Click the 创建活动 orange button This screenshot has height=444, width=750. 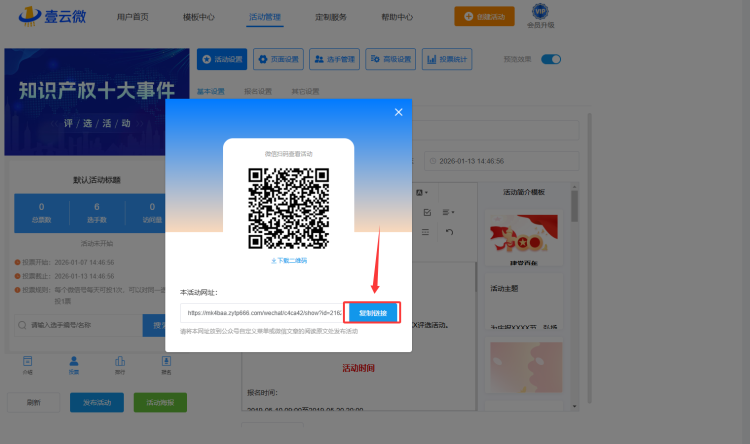[x=491, y=16]
